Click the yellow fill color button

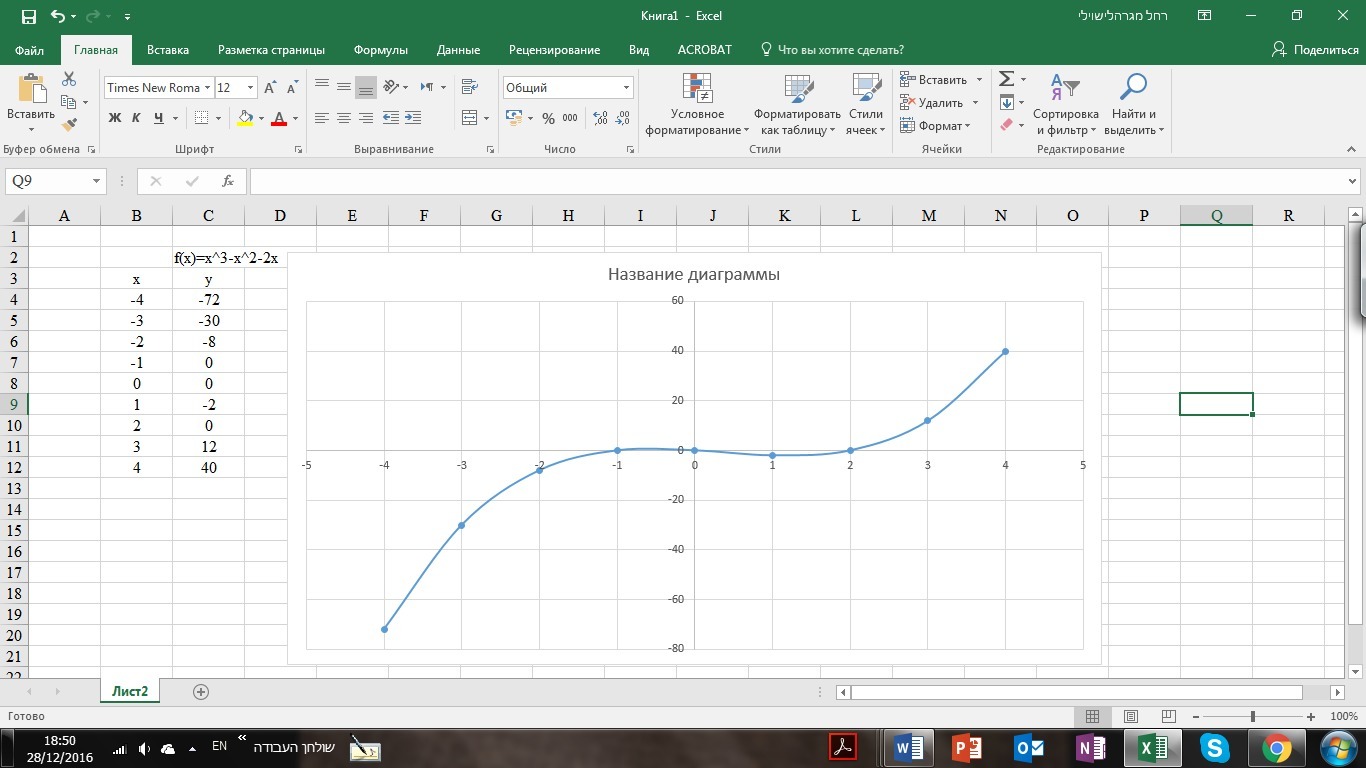(x=245, y=118)
